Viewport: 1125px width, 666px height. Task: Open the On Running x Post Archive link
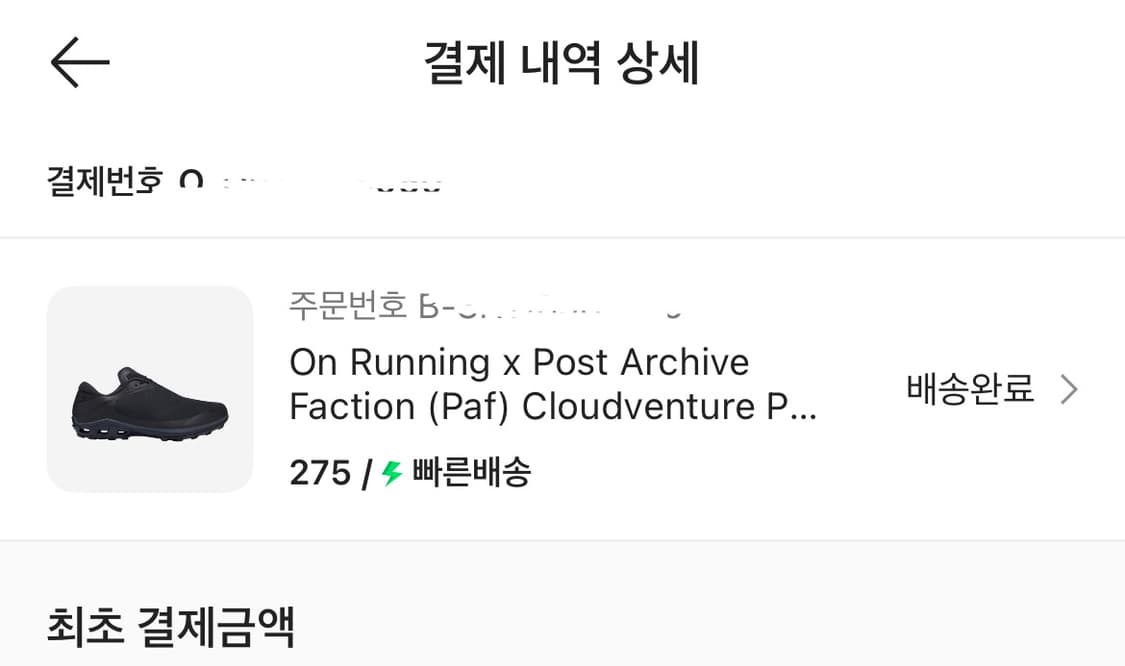pyautogui.click(x=519, y=362)
